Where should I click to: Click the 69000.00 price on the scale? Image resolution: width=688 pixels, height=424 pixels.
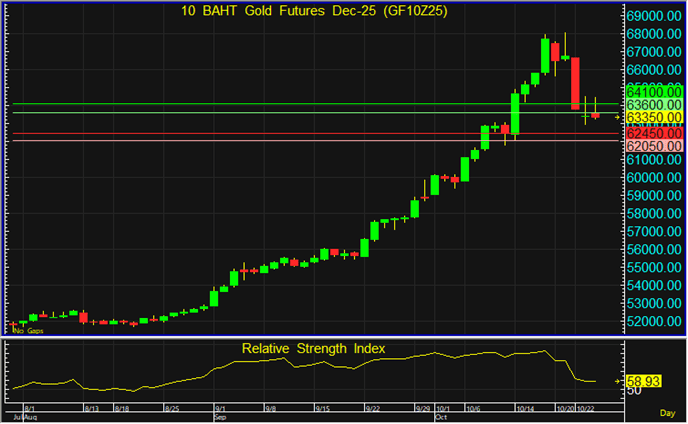tap(654, 17)
